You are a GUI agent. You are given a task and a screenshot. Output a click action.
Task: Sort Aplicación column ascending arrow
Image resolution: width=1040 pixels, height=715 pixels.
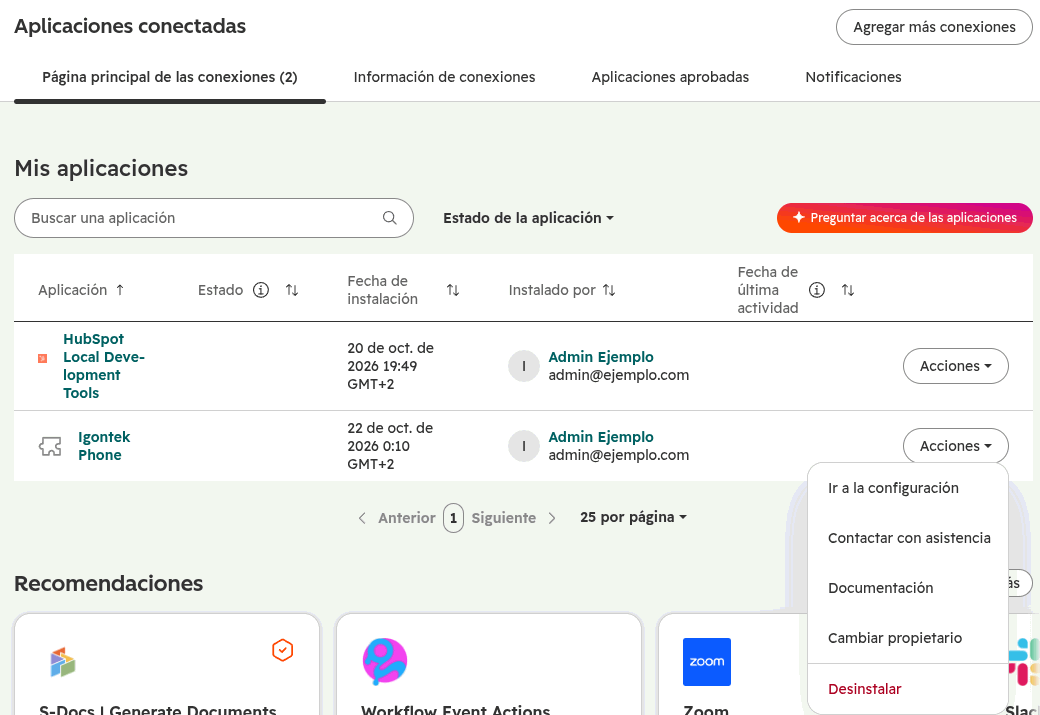coord(120,290)
